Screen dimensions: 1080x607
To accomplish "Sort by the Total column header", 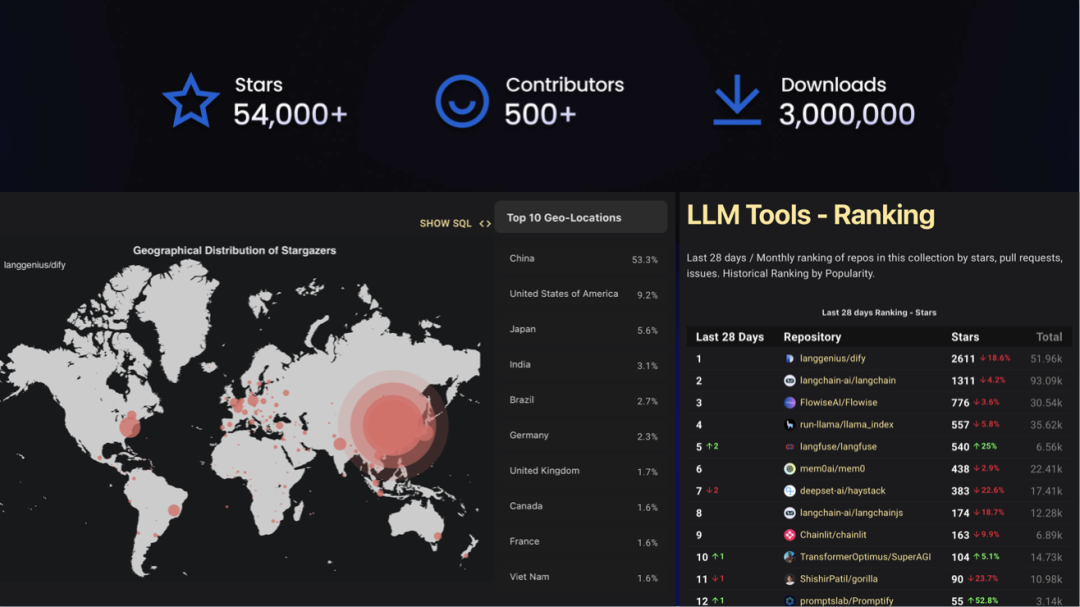I will click(1049, 337).
